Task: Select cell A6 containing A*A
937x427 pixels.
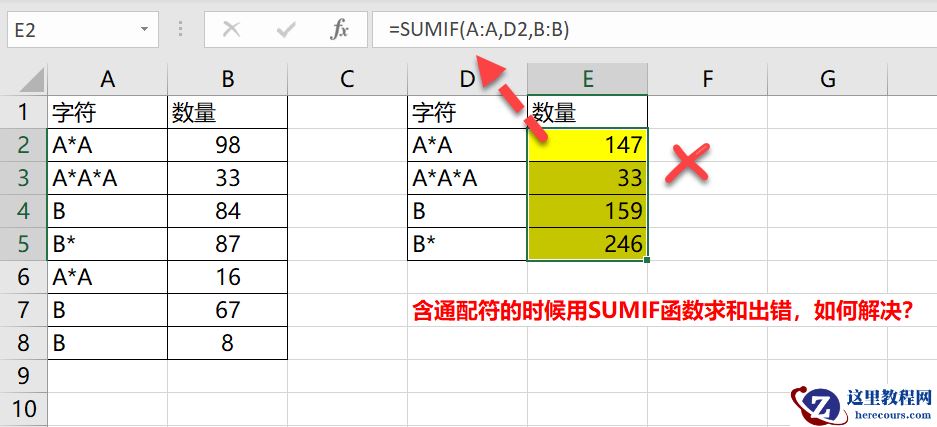Action: [x=108, y=277]
